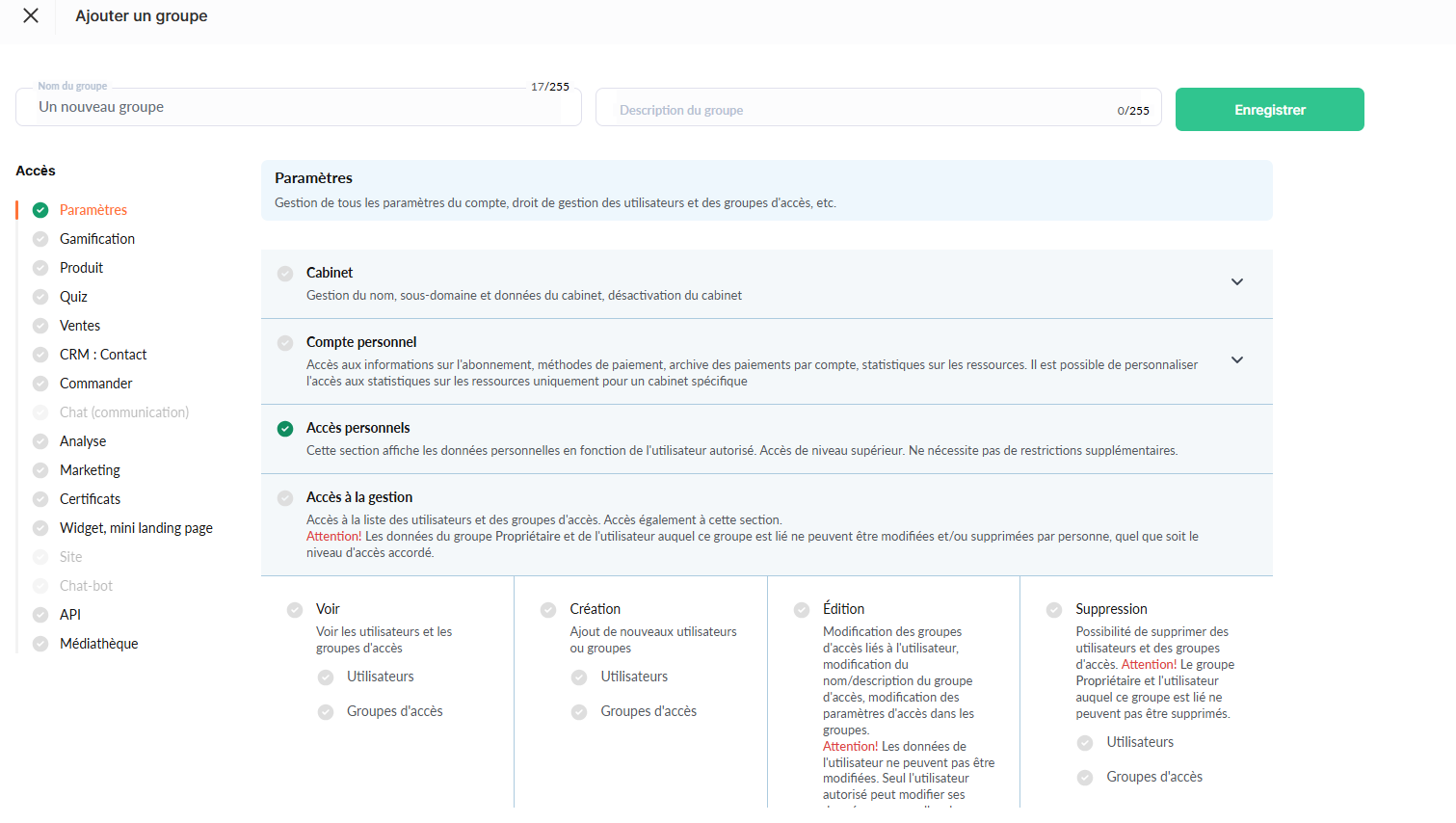Click the check icon beside Médiathèque
Viewport: 1456px width, 823px height.
pos(40,644)
